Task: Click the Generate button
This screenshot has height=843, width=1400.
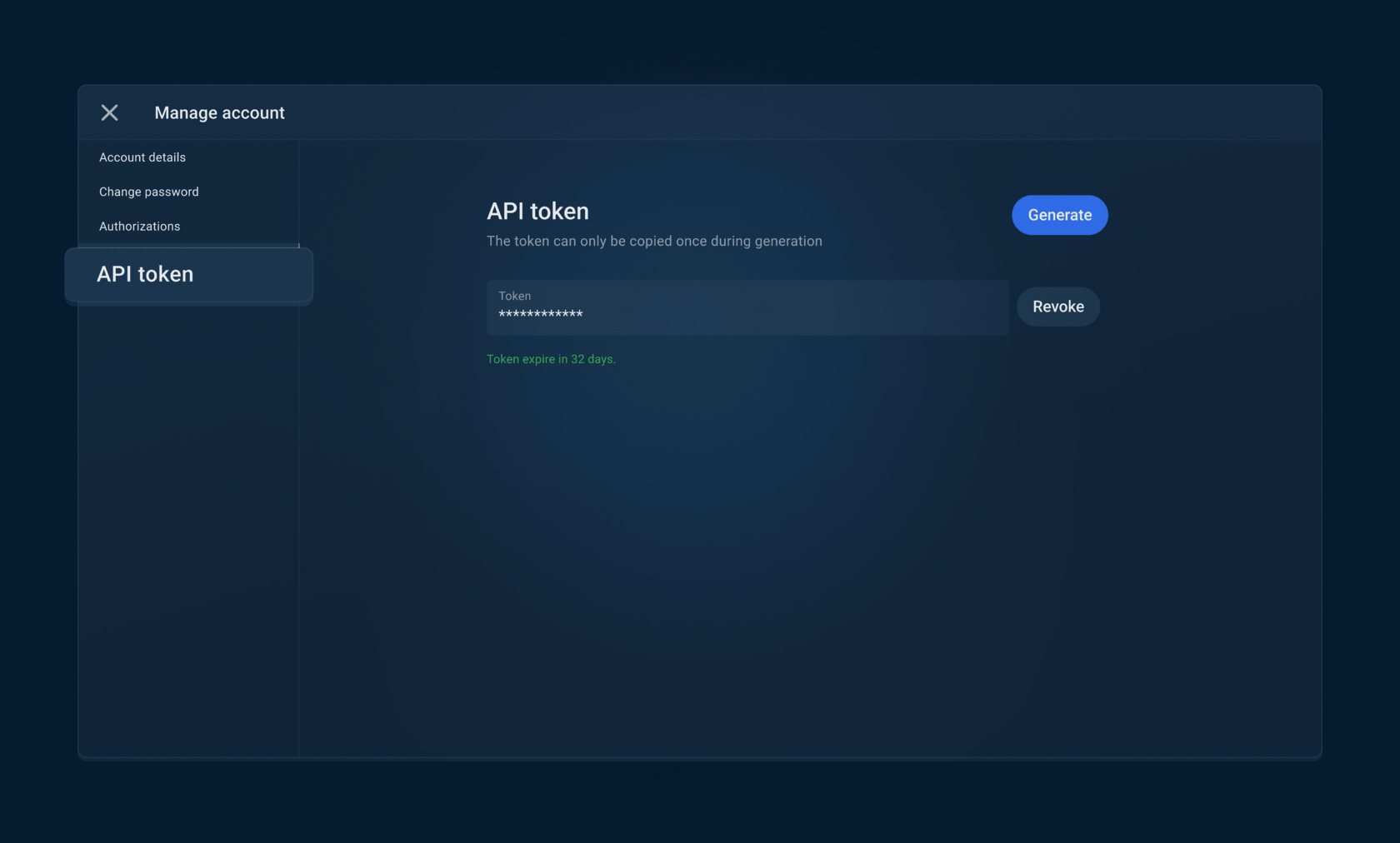Action: (1059, 215)
